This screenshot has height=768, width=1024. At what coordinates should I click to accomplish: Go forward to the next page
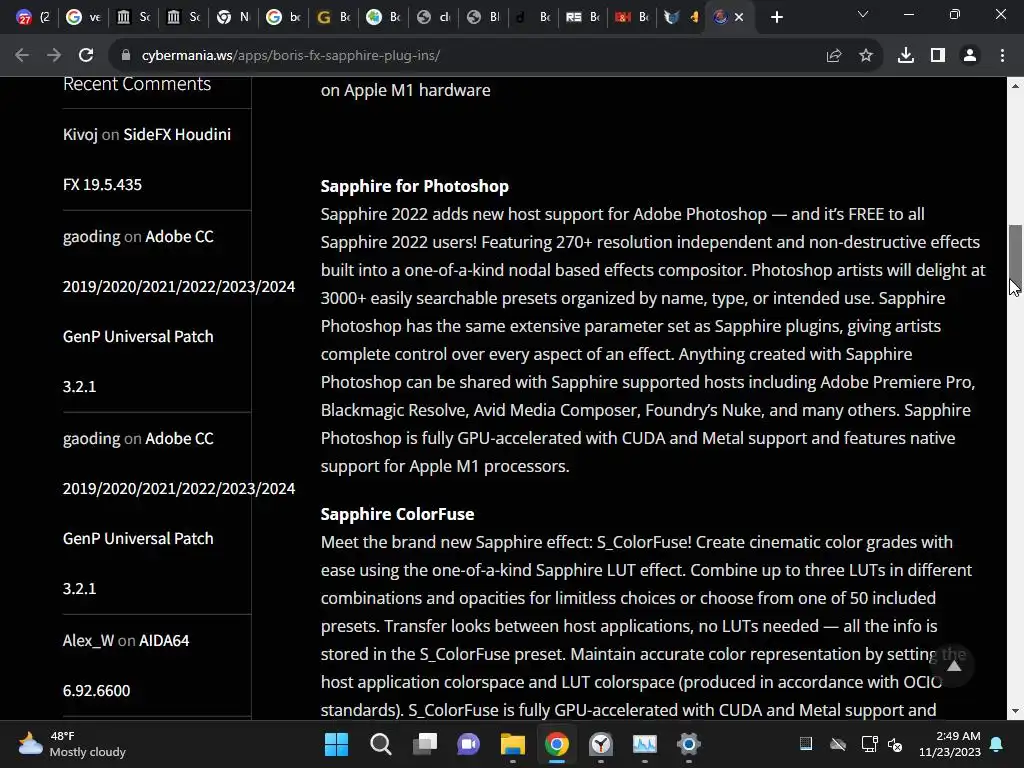54,56
